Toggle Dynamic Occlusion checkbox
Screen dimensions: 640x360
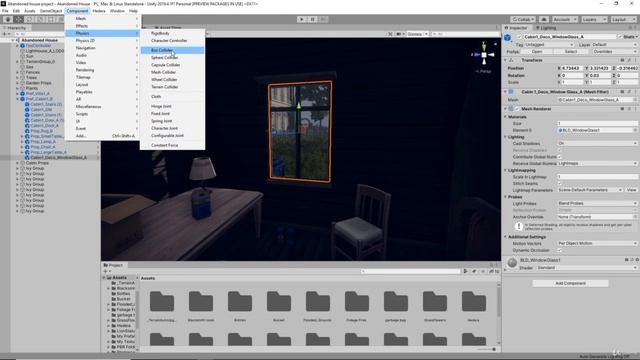[559, 250]
